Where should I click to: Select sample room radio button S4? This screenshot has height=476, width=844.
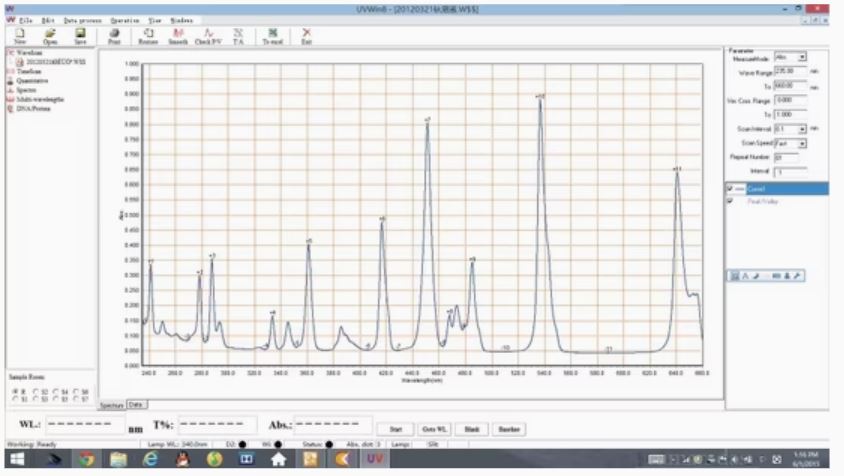click(56, 391)
